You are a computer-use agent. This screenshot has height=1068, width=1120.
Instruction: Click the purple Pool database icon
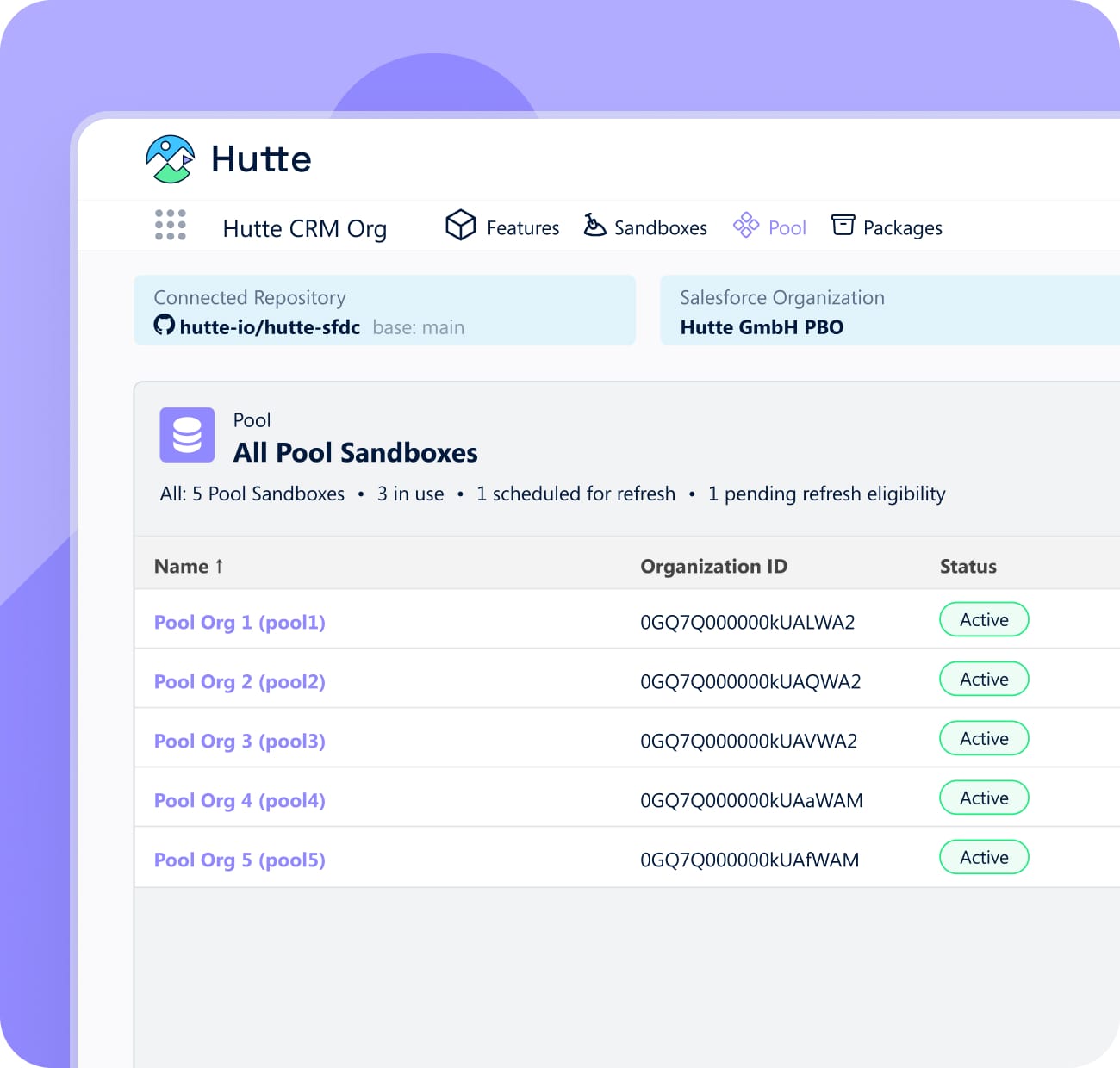pyautogui.click(x=187, y=435)
